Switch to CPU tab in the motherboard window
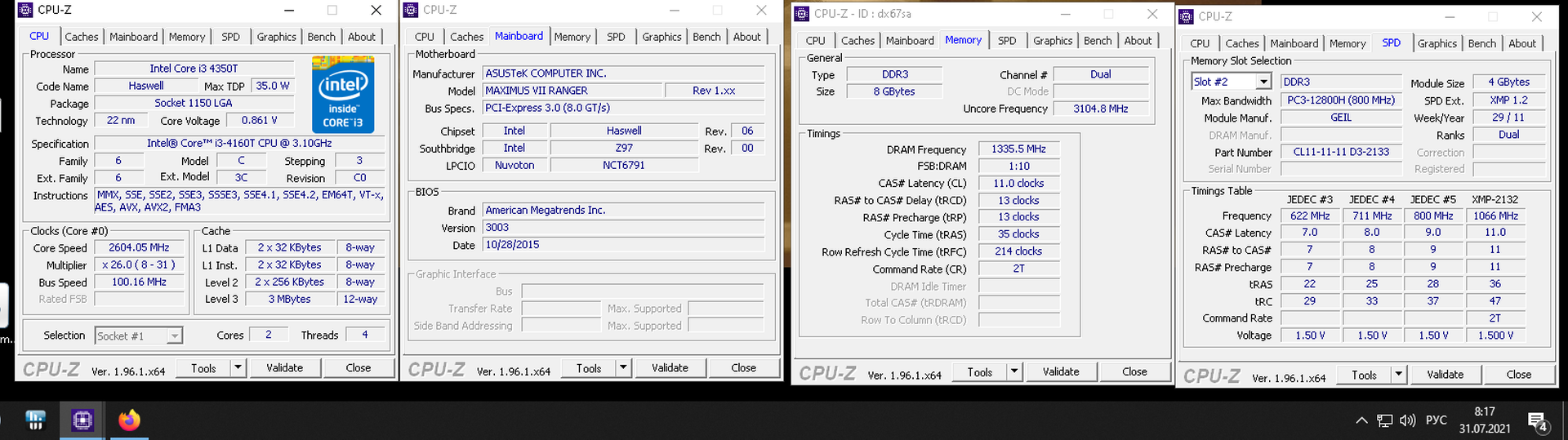The width and height of the screenshot is (1568, 440). click(425, 37)
